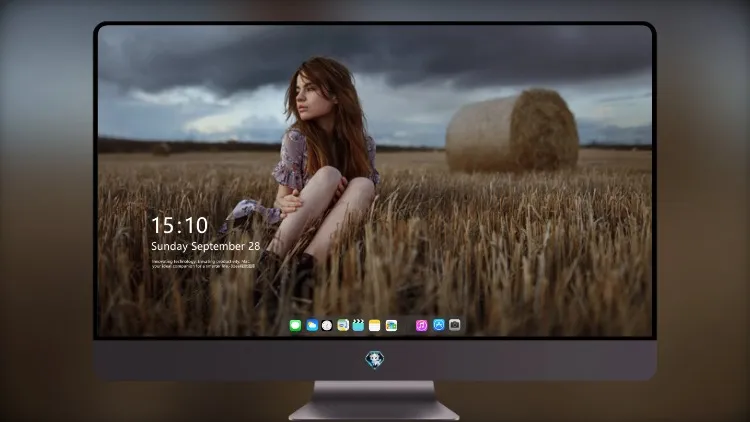Screen dimensions: 750x422
Task: Select the Sunday September 28 date text
Action: 206,246
